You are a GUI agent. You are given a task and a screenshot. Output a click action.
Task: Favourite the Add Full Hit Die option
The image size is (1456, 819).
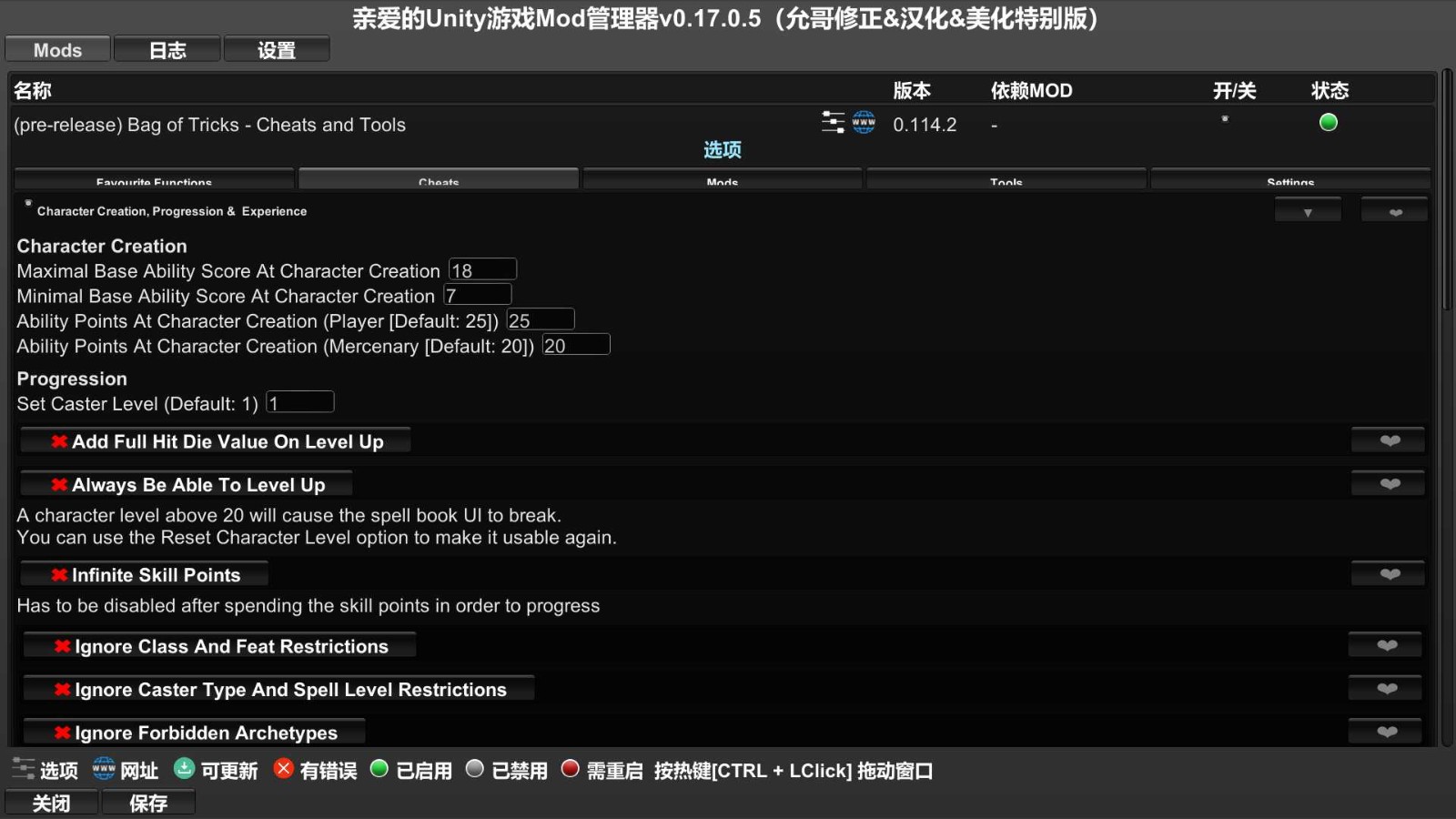pyautogui.click(x=1389, y=441)
